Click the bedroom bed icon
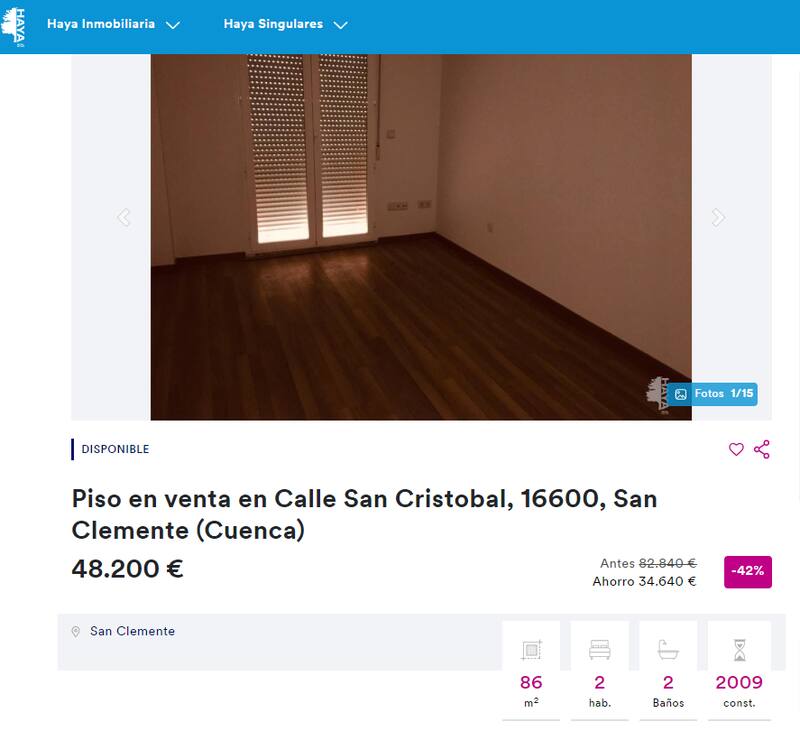This screenshot has height=731, width=800. pos(599,649)
